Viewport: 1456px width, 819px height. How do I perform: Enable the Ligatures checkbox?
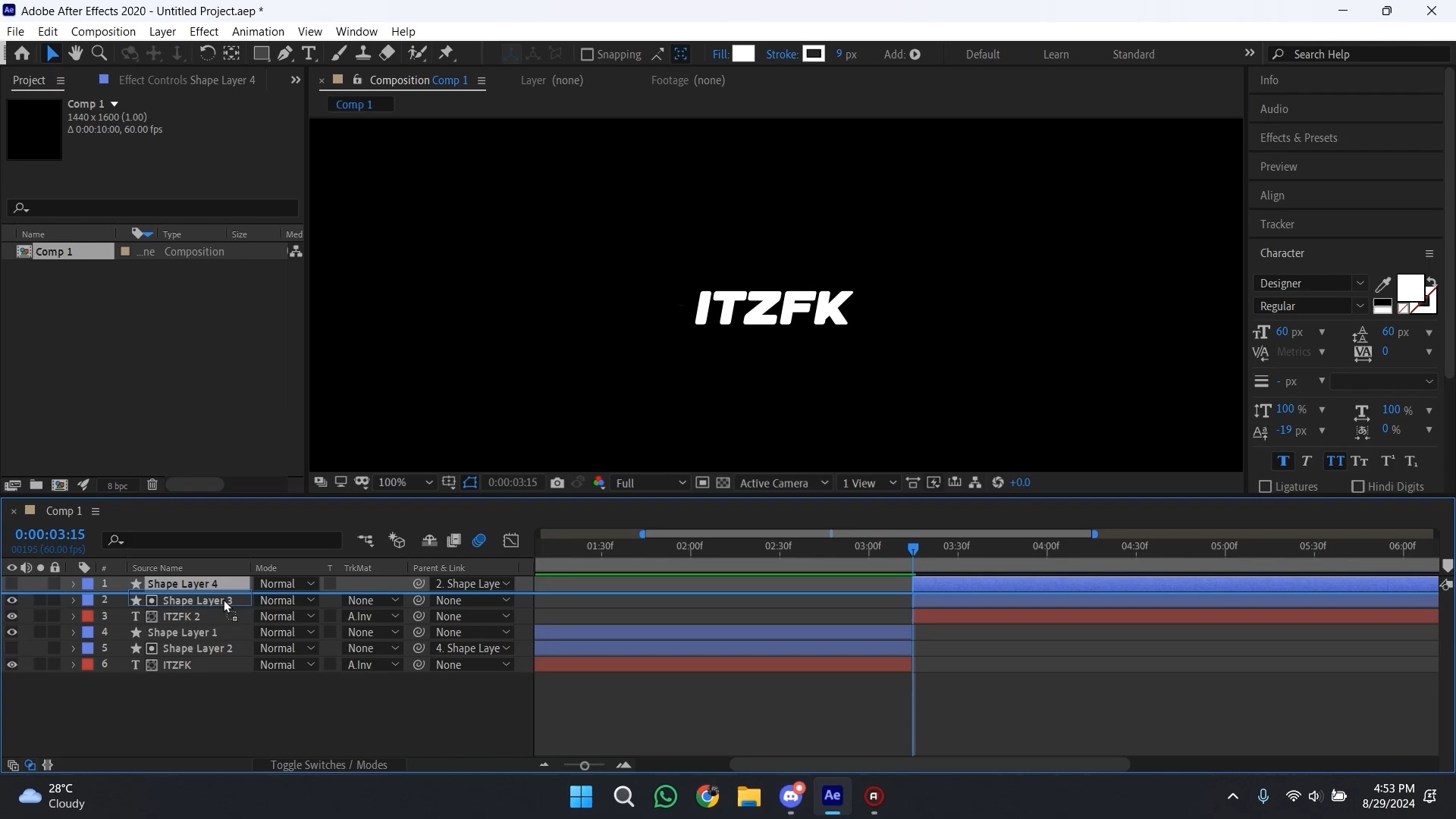click(x=1265, y=487)
